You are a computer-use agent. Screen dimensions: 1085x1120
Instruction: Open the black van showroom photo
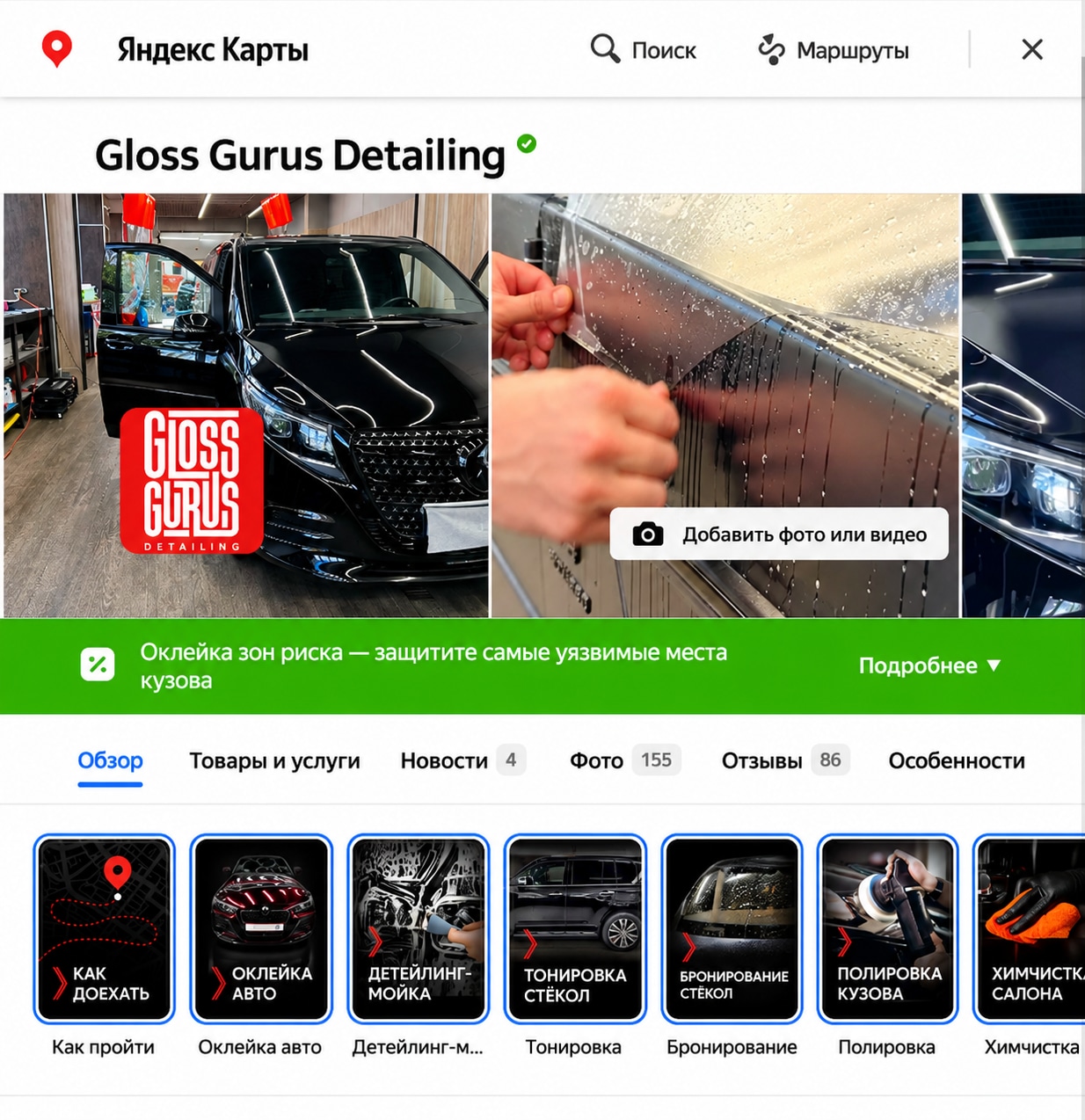pos(246,405)
